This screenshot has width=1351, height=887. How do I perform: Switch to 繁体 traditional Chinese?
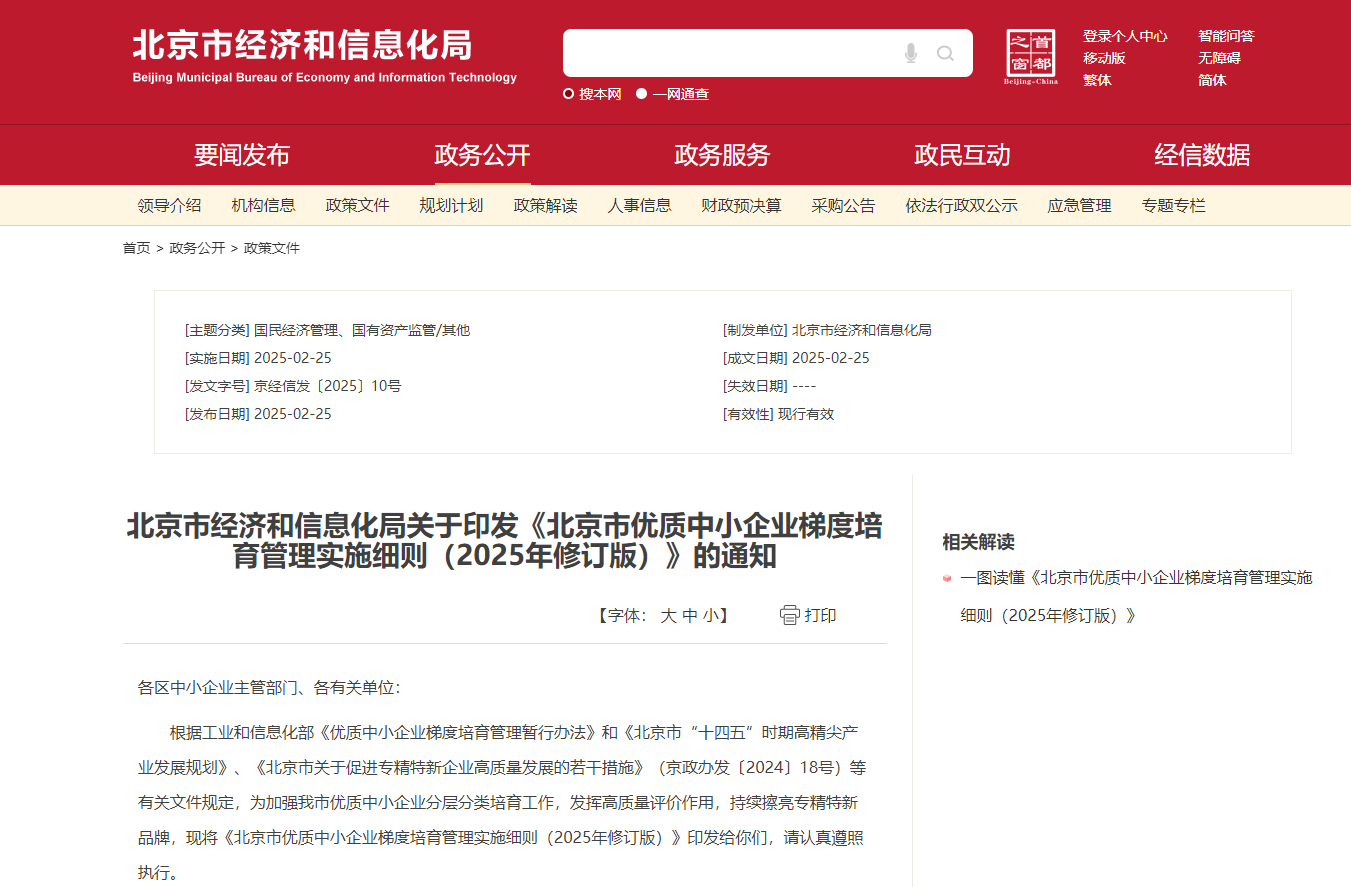(x=1097, y=80)
